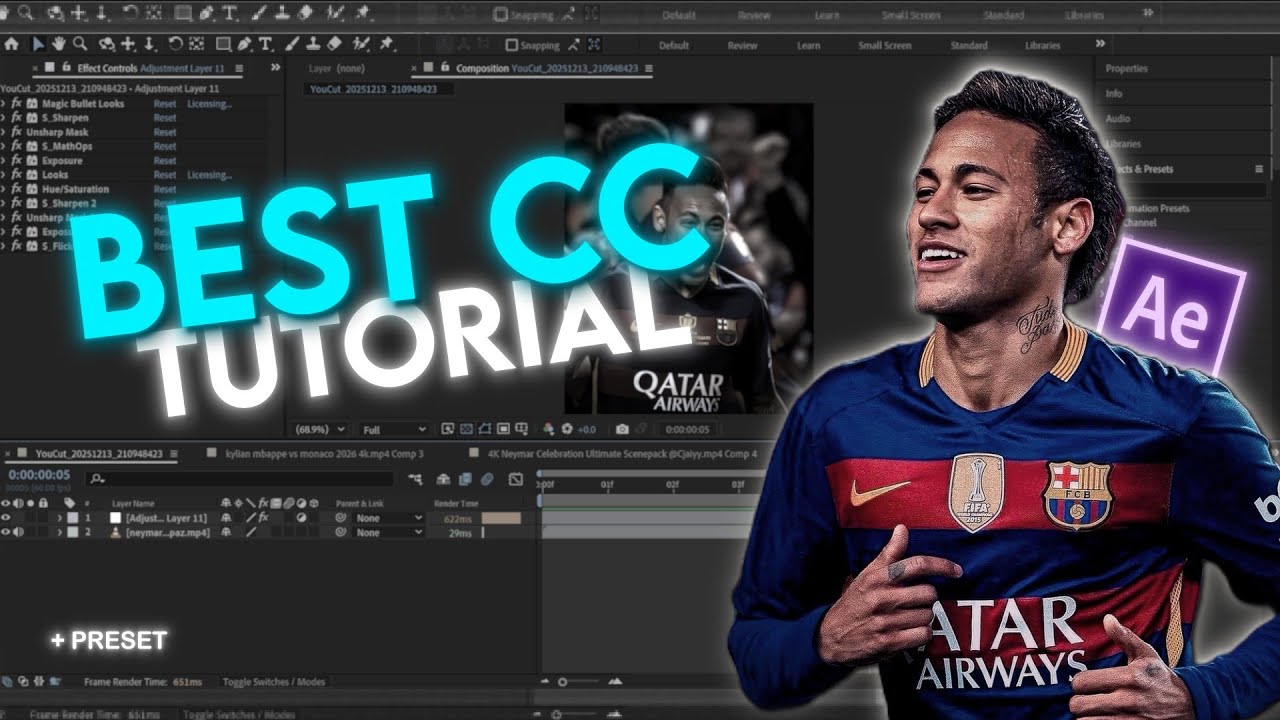Click the Composition panel menu icon
The width and height of the screenshot is (1280, 720).
[648, 68]
